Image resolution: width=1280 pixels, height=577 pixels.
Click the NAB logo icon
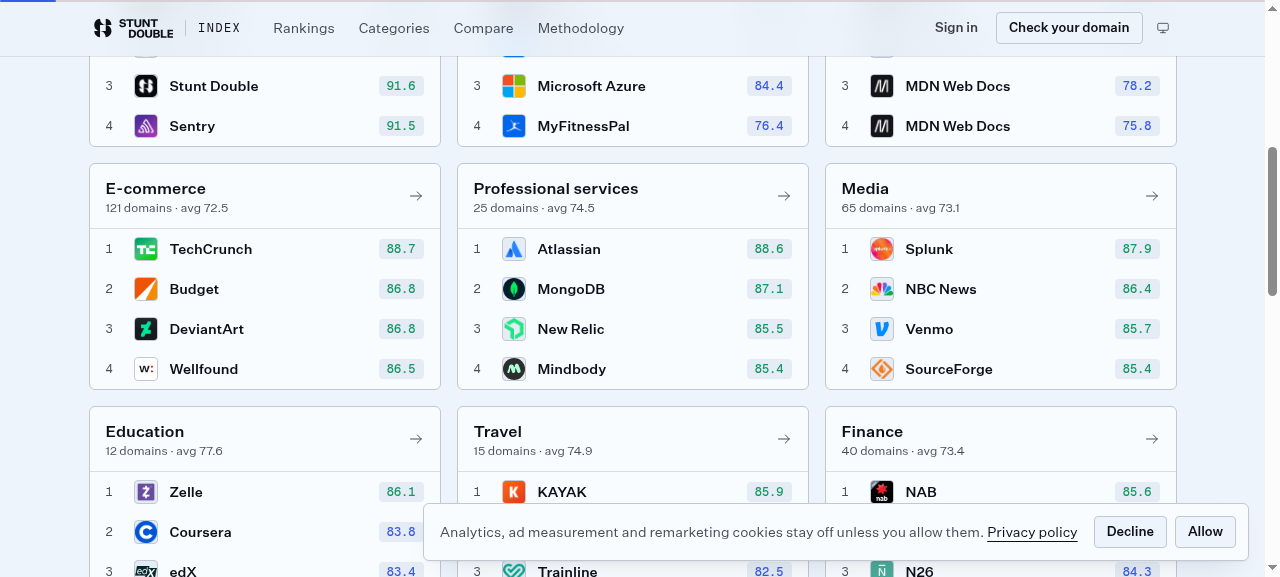pos(882,492)
